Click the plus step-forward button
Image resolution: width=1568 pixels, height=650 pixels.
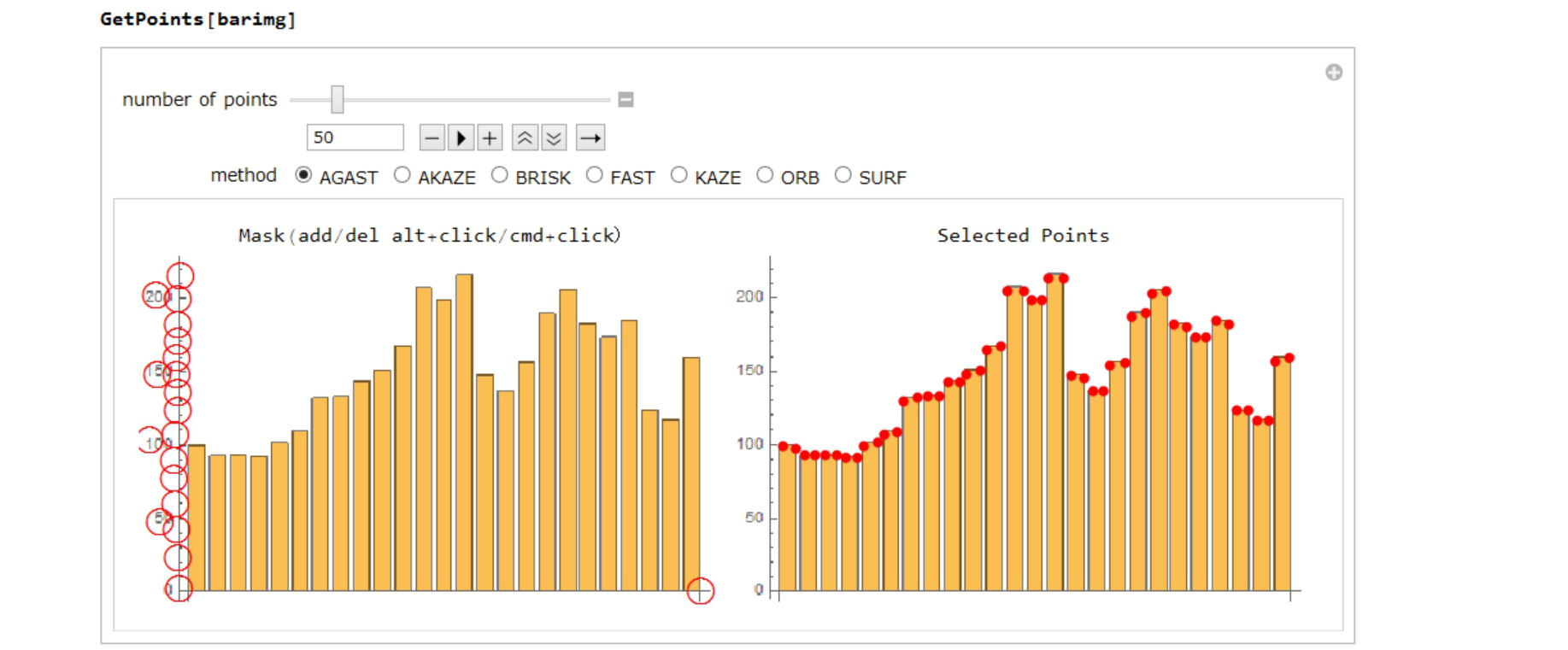(490, 138)
